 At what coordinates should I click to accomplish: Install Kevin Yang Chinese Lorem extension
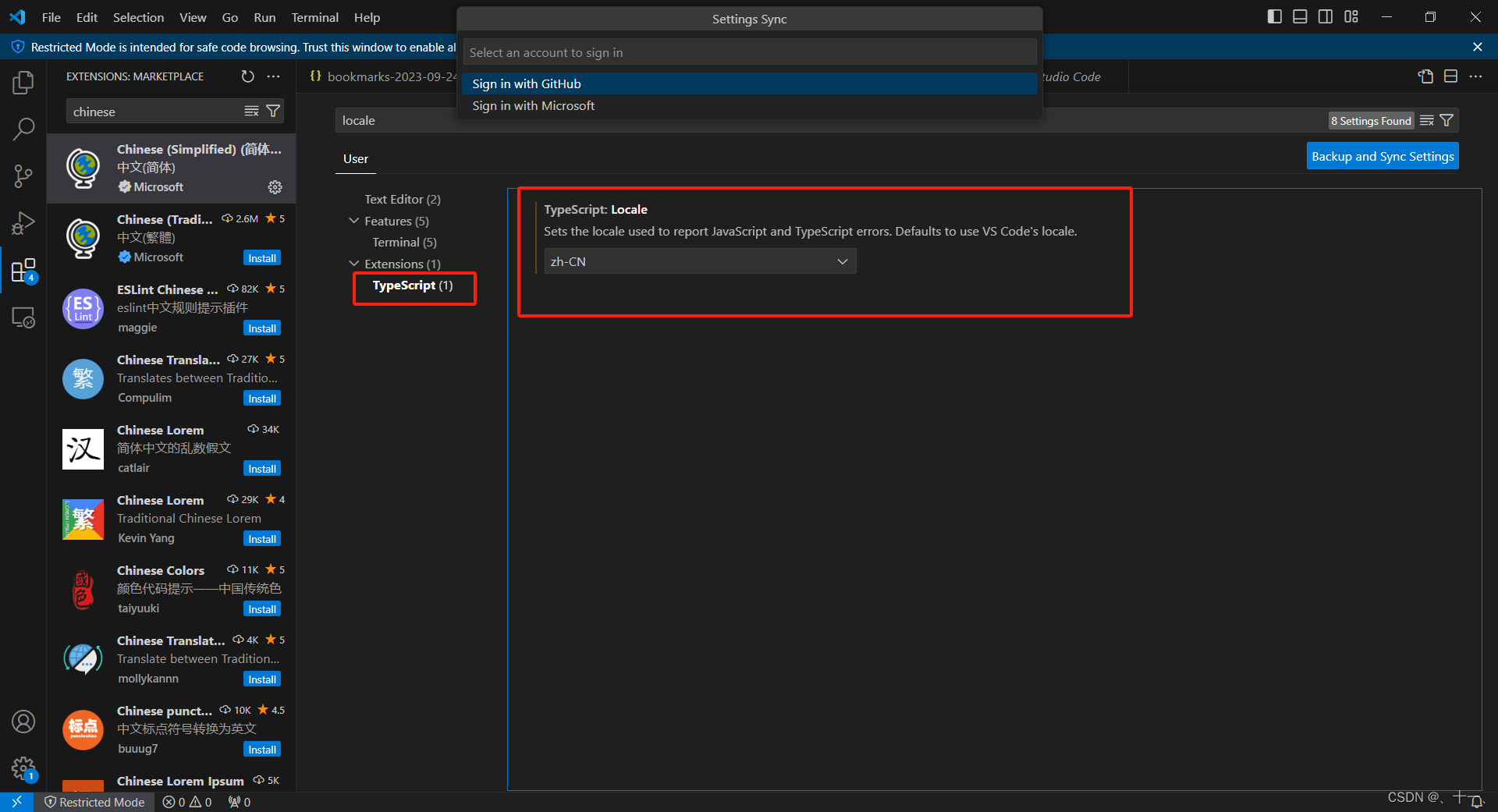(262, 539)
